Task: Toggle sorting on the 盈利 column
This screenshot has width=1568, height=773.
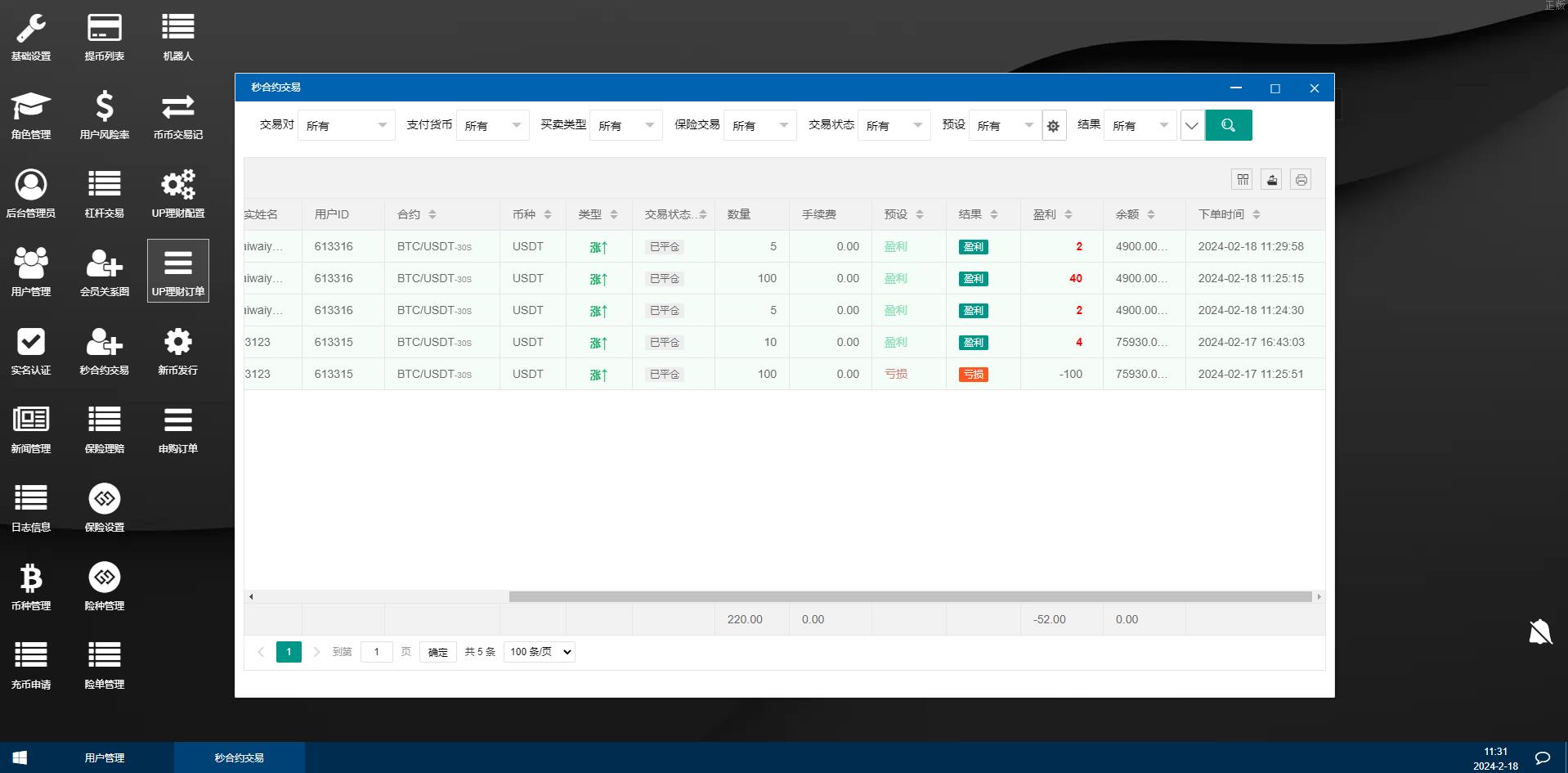Action: [x=1068, y=214]
